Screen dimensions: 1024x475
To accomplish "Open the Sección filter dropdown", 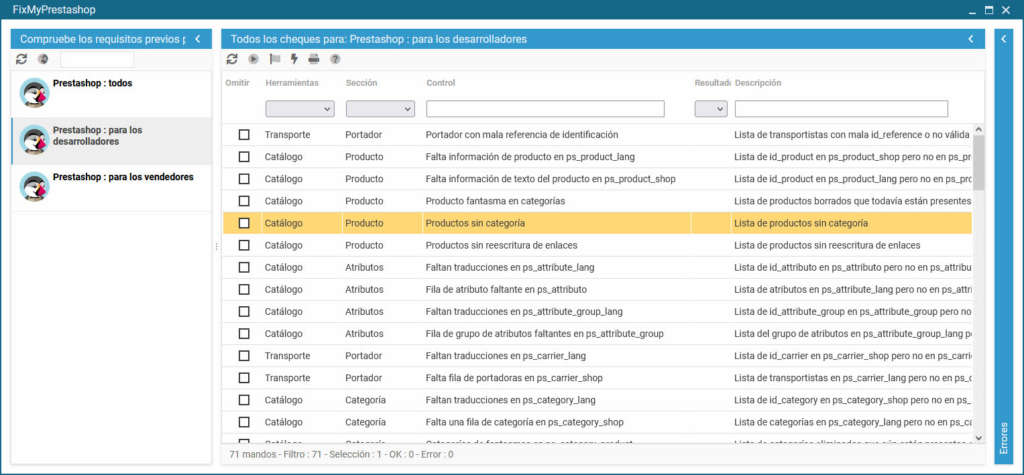I will pos(380,108).
